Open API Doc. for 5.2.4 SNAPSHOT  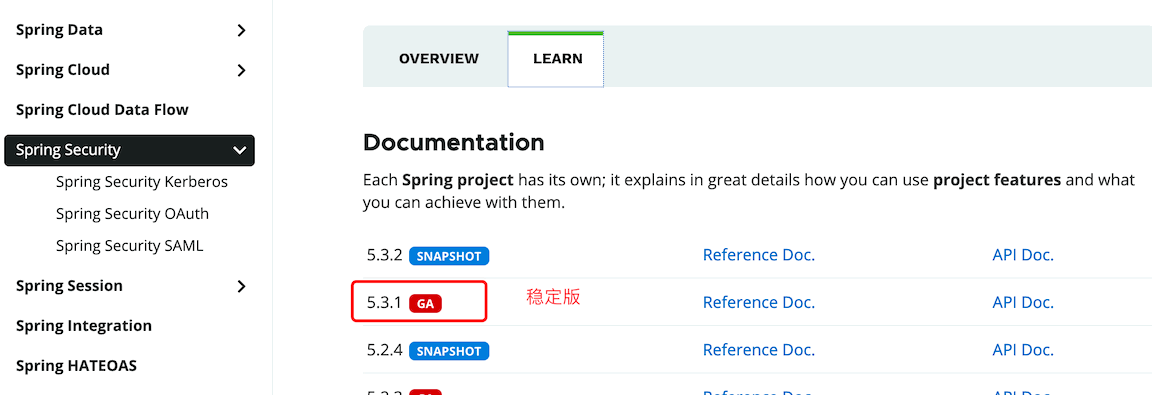pos(1023,349)
